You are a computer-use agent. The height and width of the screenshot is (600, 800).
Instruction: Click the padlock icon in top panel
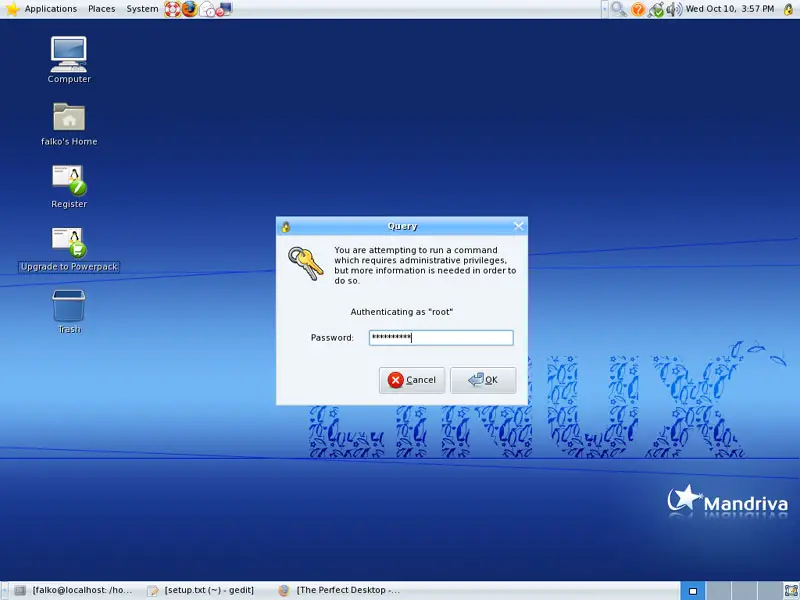click(x=788, y=9)
